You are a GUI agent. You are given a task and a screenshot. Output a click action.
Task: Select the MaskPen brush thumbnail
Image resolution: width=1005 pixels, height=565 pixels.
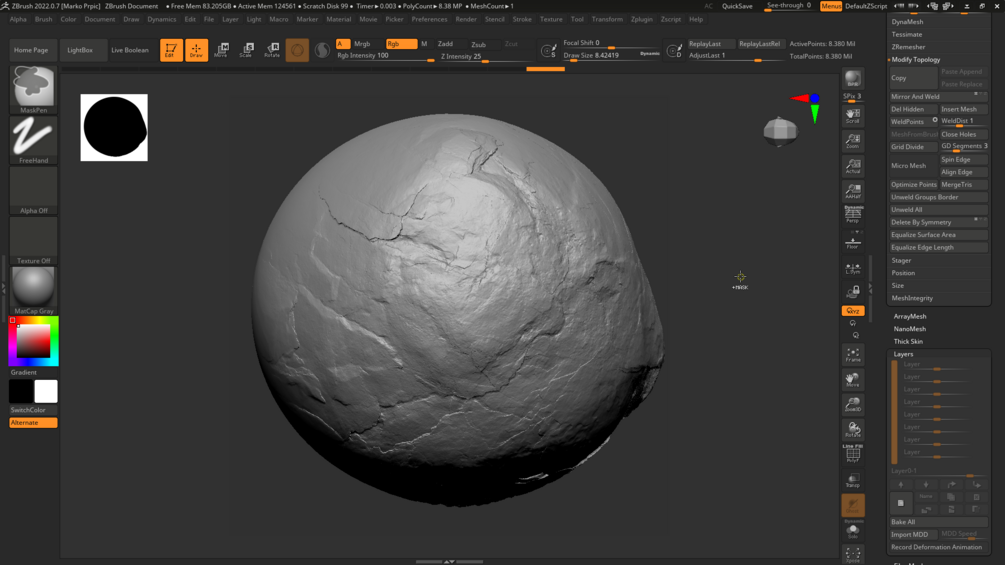pyautogui.click(x=33, y=87)
